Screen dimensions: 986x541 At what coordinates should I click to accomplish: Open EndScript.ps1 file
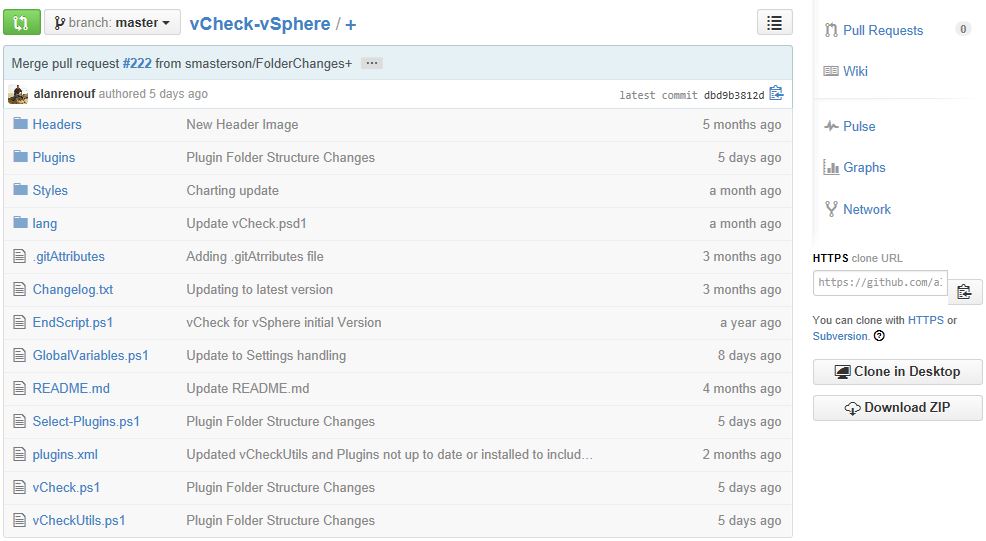pyautogui.click(x=73, y=323)
